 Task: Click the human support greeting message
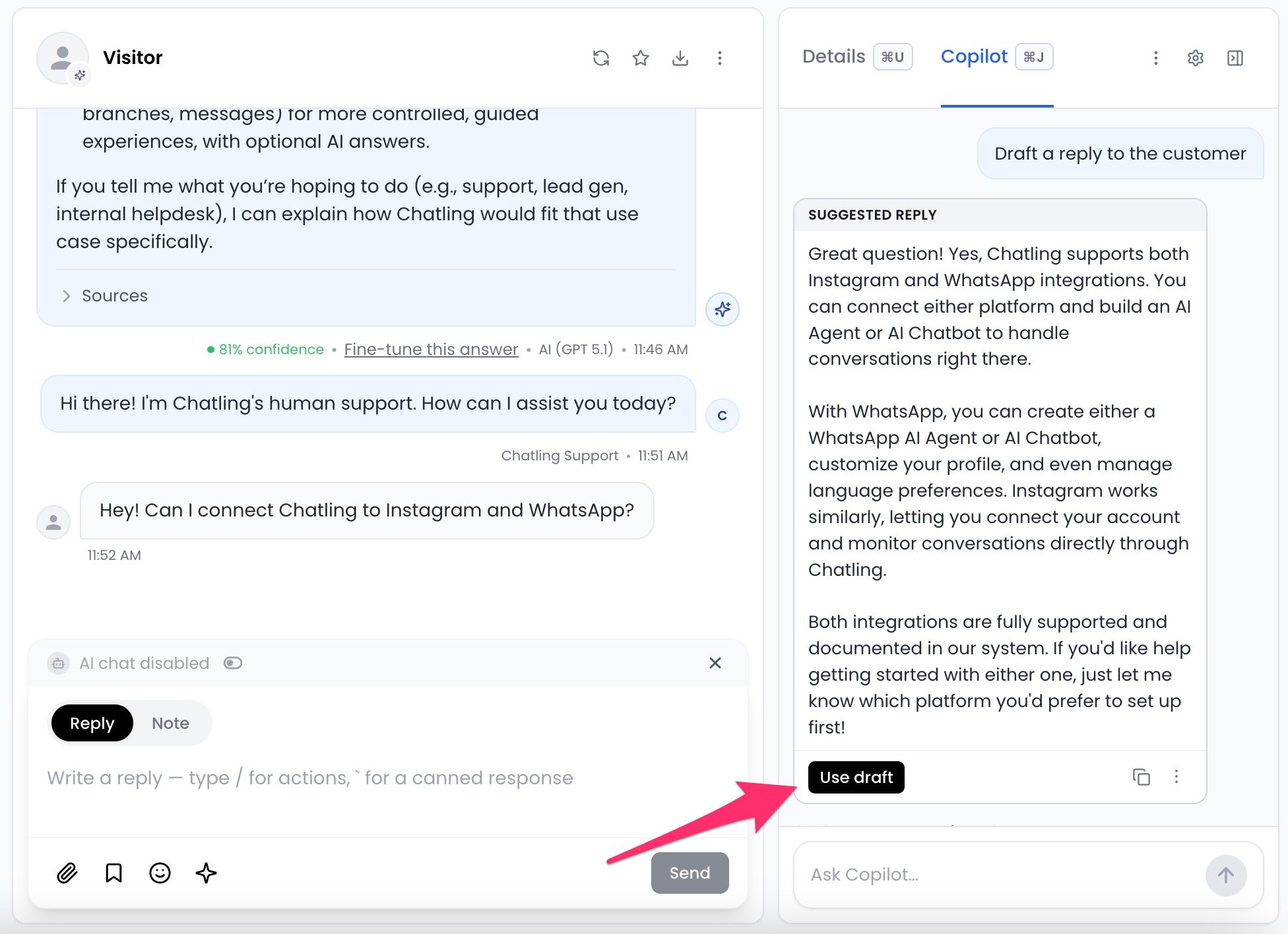(x=368, y=403)
